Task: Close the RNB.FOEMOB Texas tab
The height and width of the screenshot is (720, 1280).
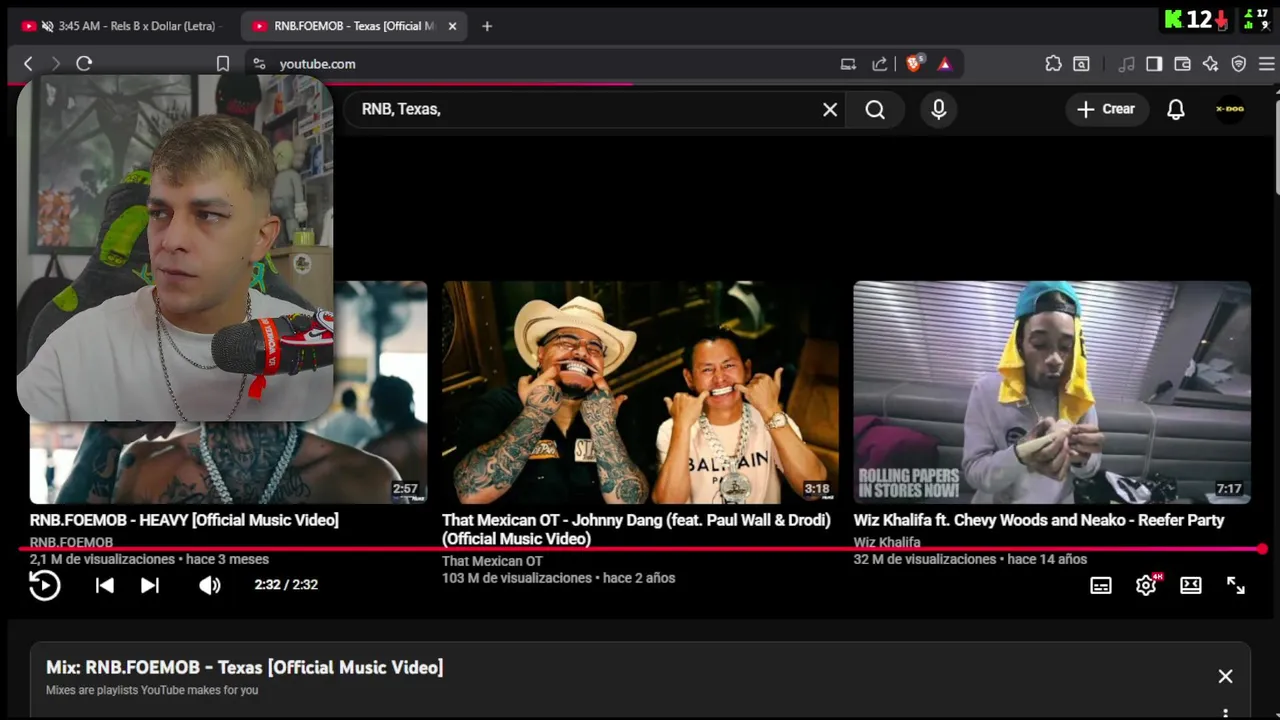Action: pos(452,26)
